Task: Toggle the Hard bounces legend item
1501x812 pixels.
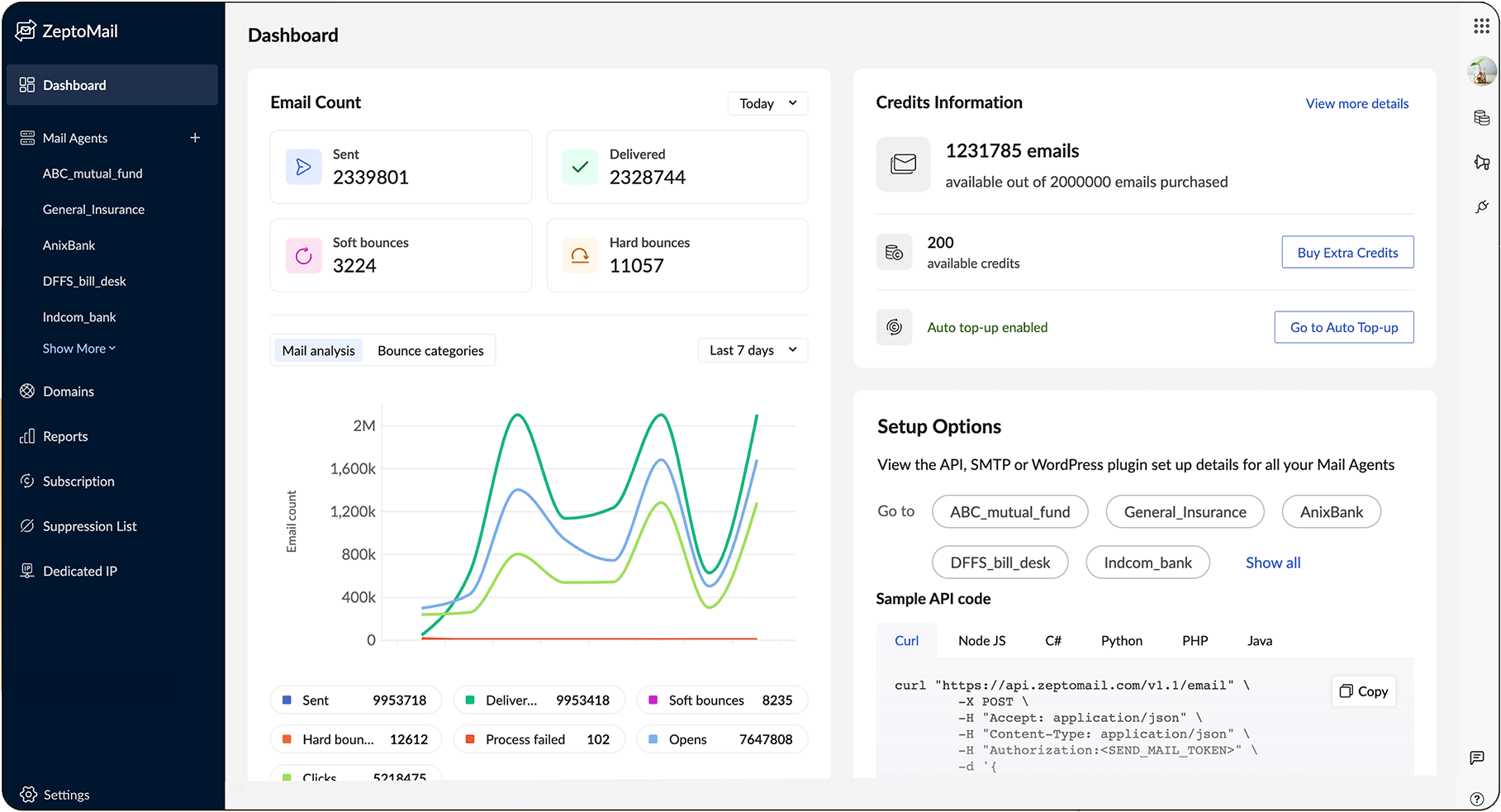Action: point(356,739)
